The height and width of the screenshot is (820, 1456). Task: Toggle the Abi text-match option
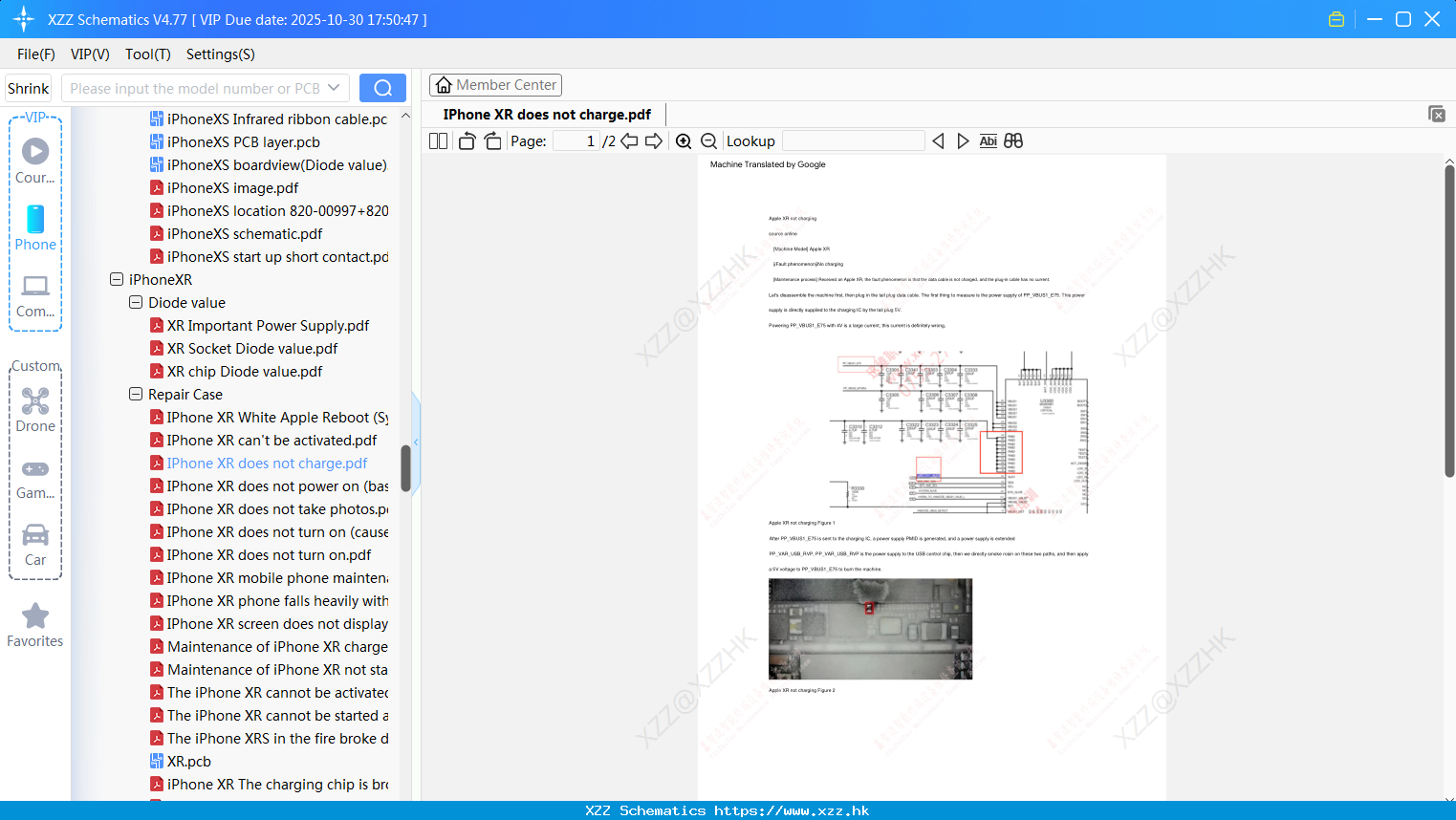point(989,141)
